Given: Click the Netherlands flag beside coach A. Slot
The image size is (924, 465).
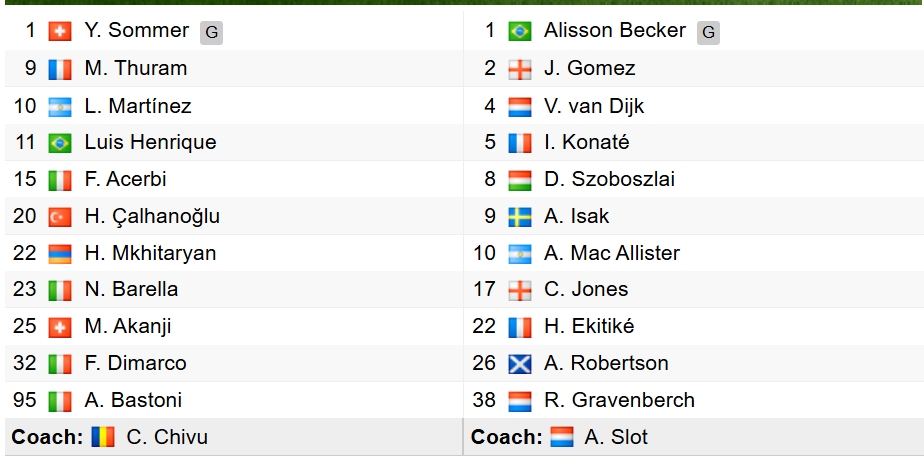Looking at the screenshot, I should coord(562,437).
